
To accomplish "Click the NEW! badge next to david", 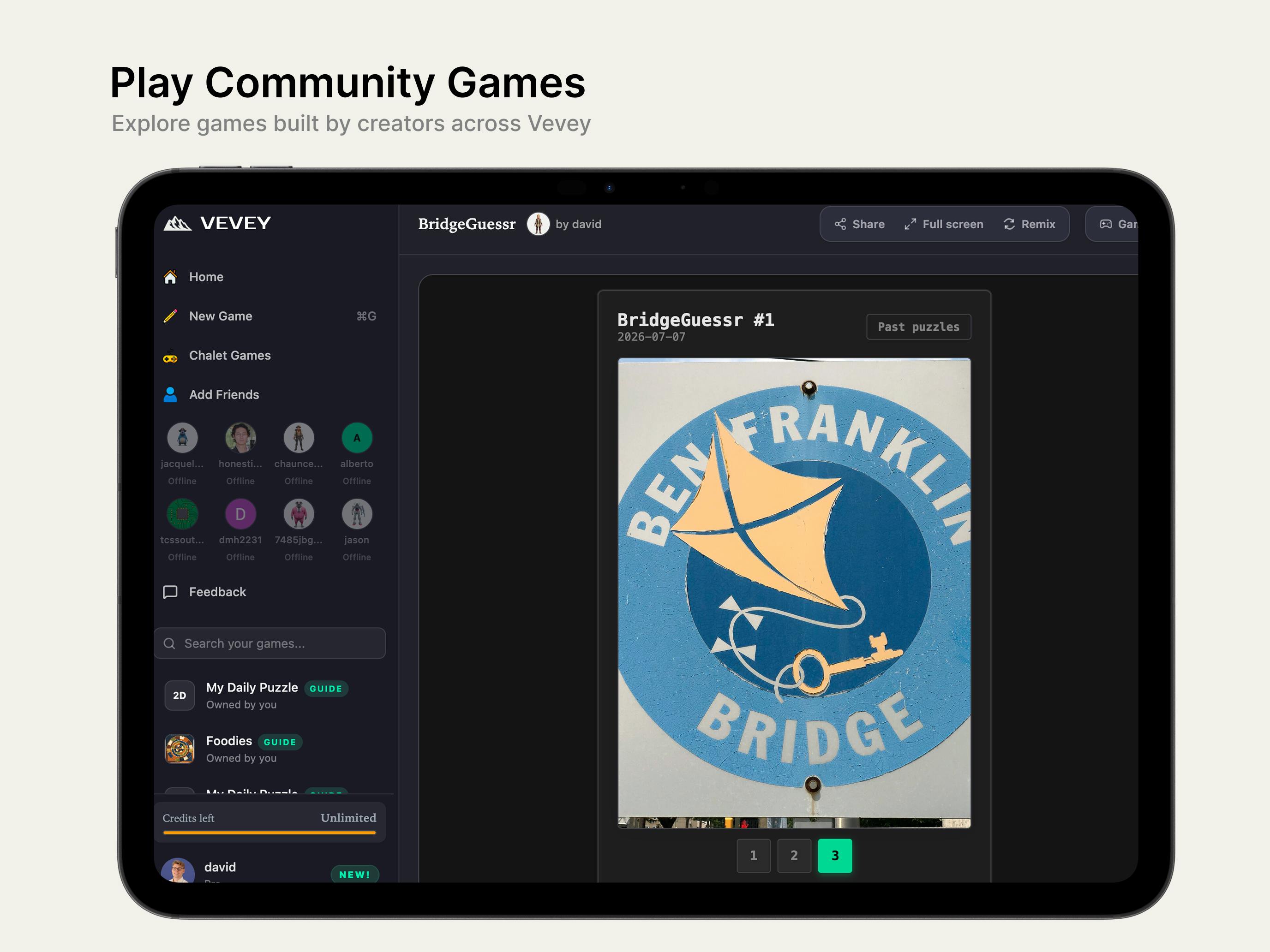I will pos(355,875).
